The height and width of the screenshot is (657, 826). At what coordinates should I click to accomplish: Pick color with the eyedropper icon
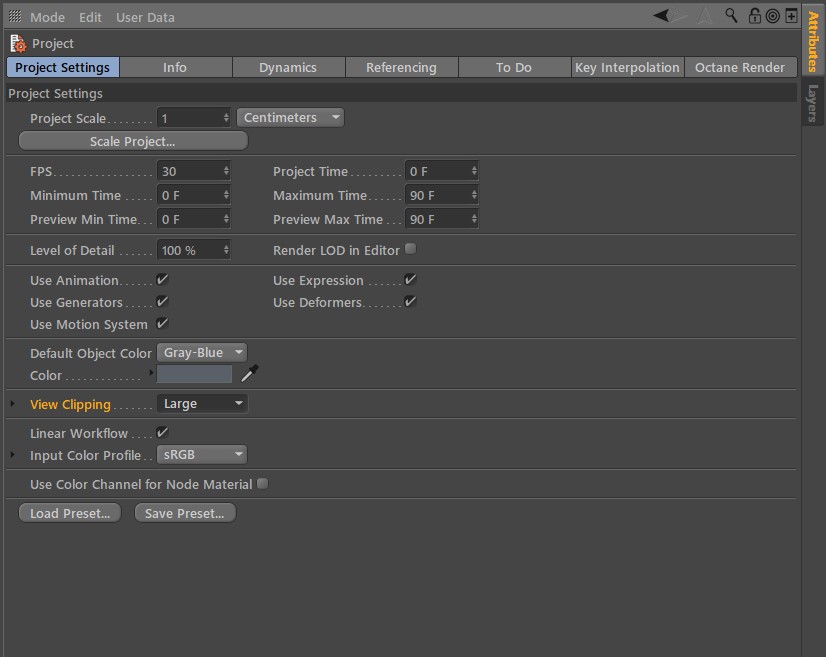[x=250, y=373]
